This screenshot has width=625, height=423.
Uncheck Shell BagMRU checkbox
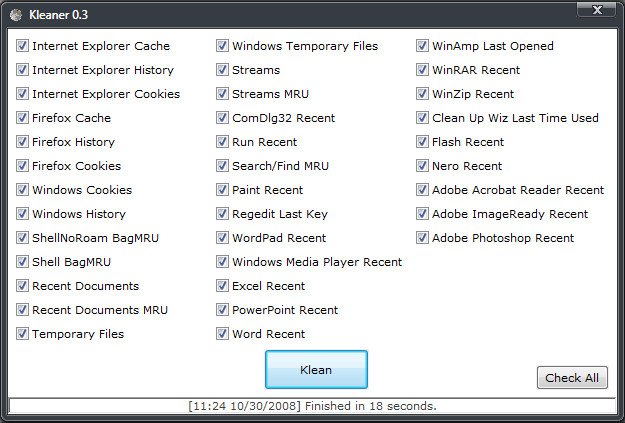22,262
